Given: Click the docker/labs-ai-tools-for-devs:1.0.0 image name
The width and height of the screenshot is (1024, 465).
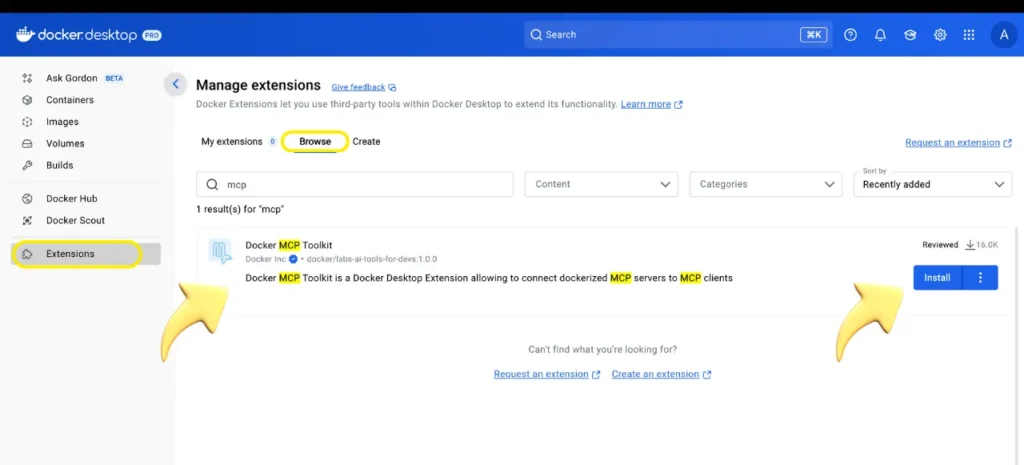Looking at the screenshot, I should click(x=372, y=259).
